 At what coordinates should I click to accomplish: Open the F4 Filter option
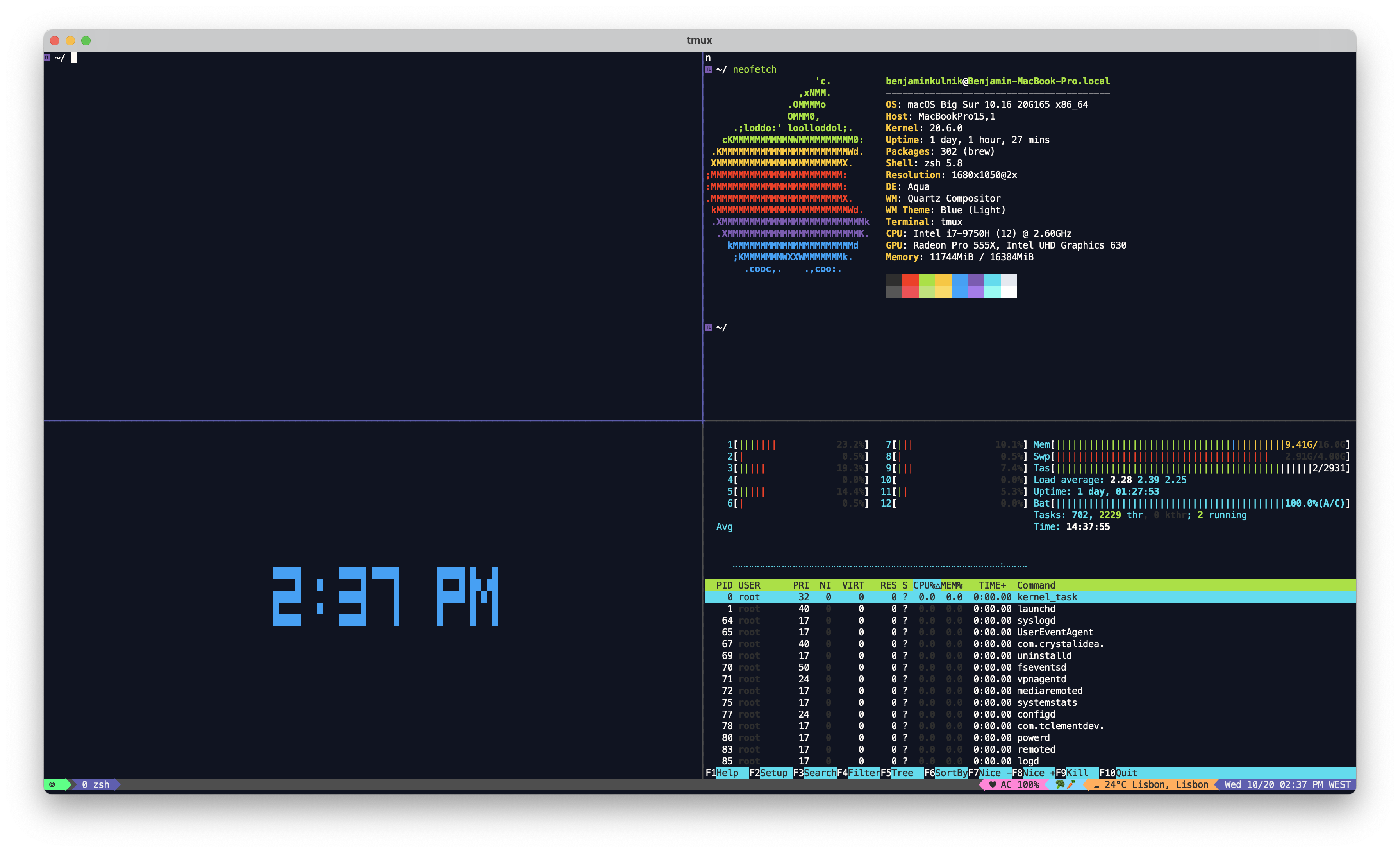863,772
